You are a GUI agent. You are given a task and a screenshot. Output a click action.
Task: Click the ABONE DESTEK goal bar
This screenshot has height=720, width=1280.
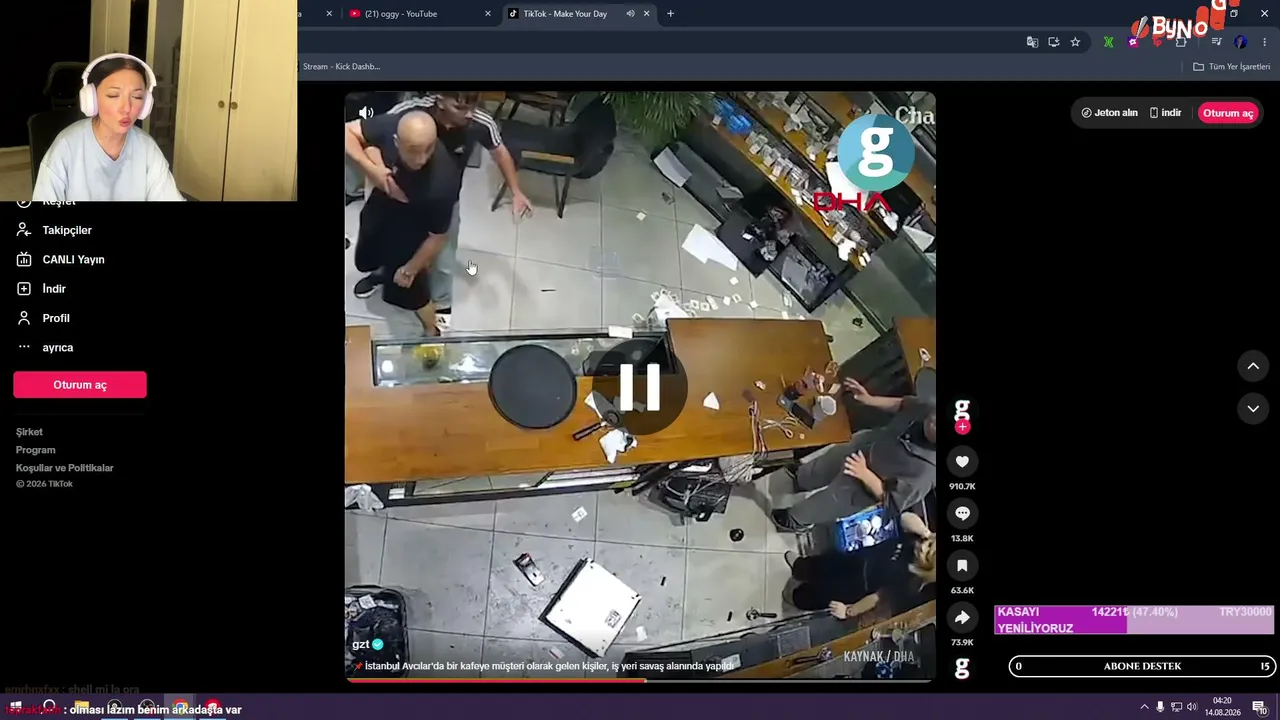click(x=1141, y=666)
